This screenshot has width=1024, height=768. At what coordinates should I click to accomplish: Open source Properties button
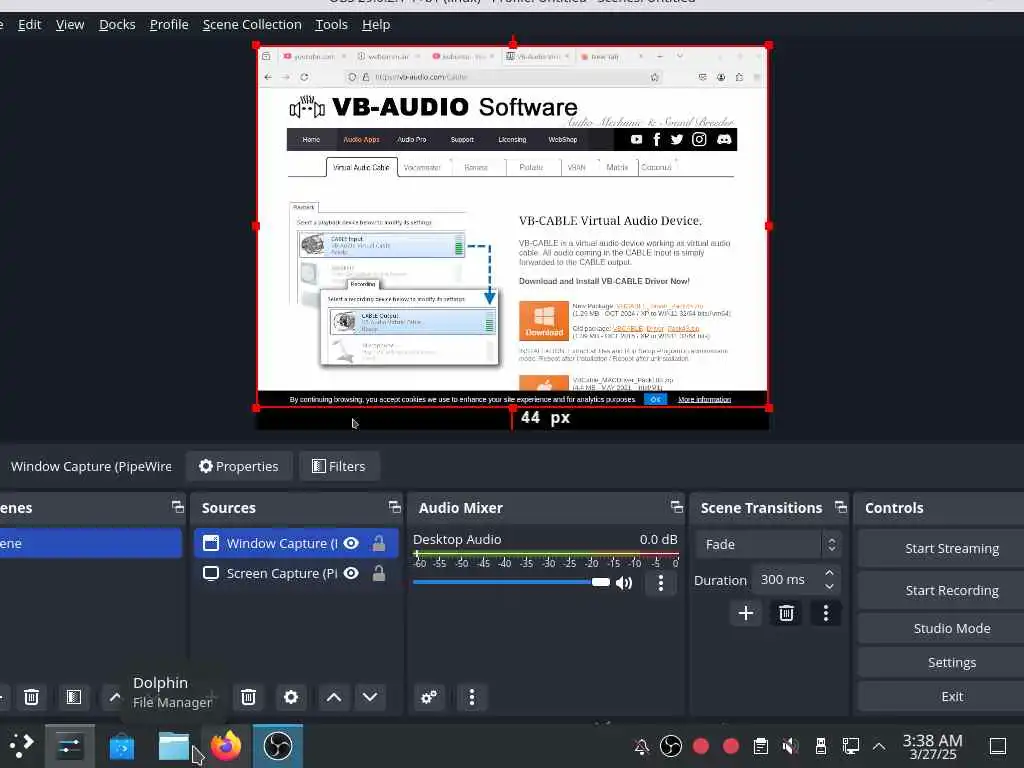click(x=238, y=466)
